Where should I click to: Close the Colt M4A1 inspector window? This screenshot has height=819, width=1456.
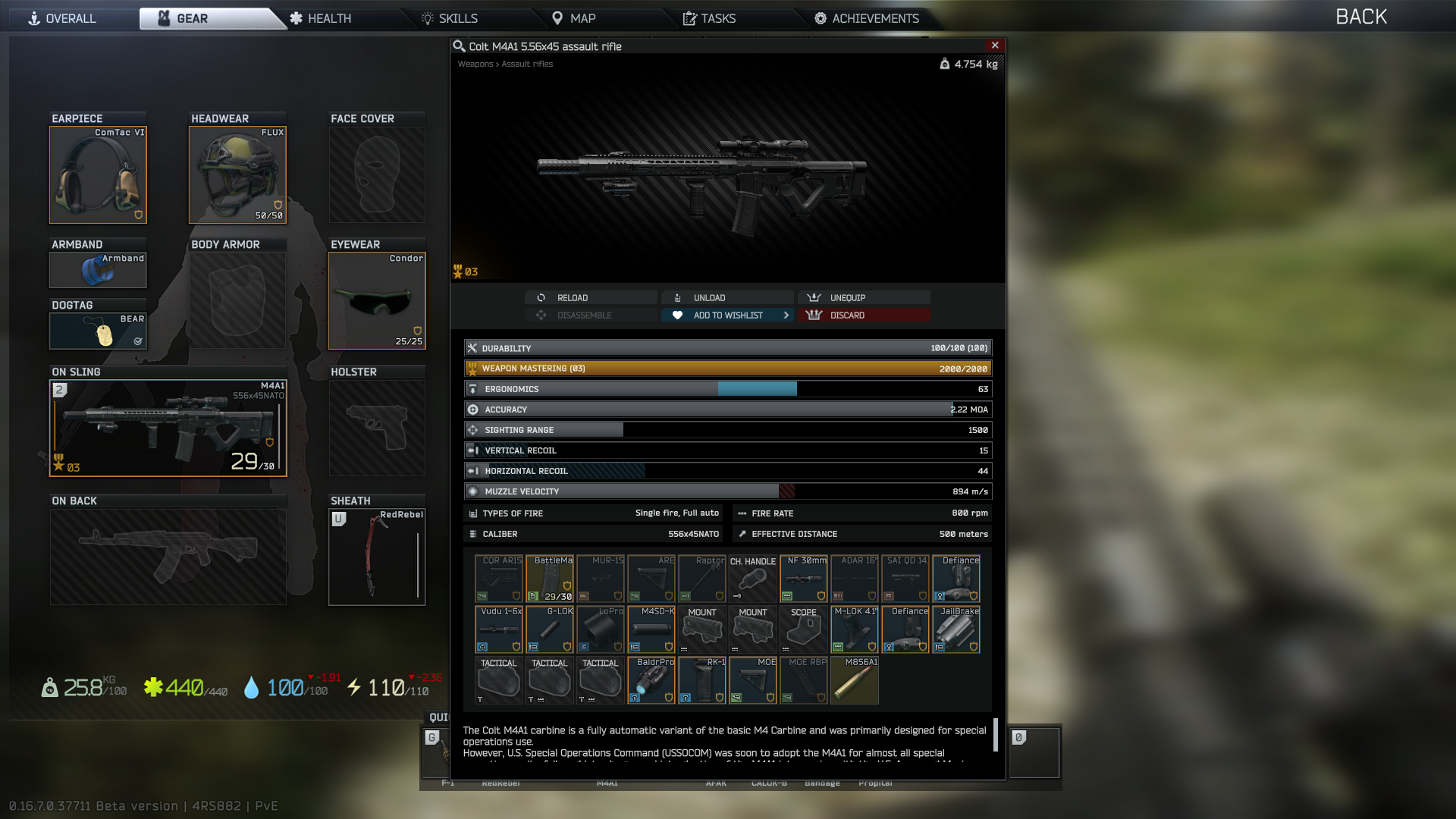(995, 45)
